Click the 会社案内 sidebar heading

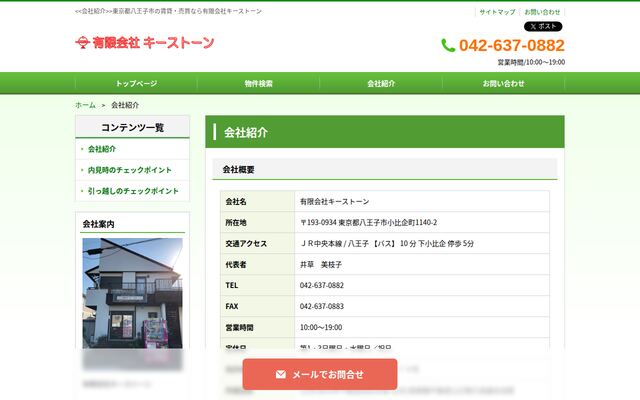(x=98, y=224)
